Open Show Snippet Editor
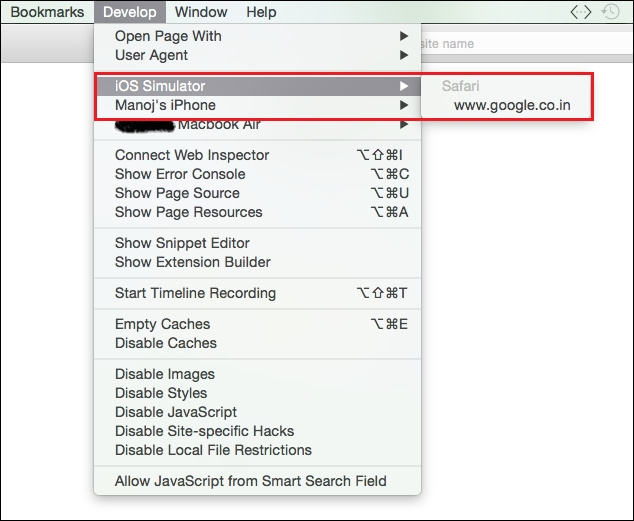Viewport: 634px width, 521px height. tap(258, 243)
